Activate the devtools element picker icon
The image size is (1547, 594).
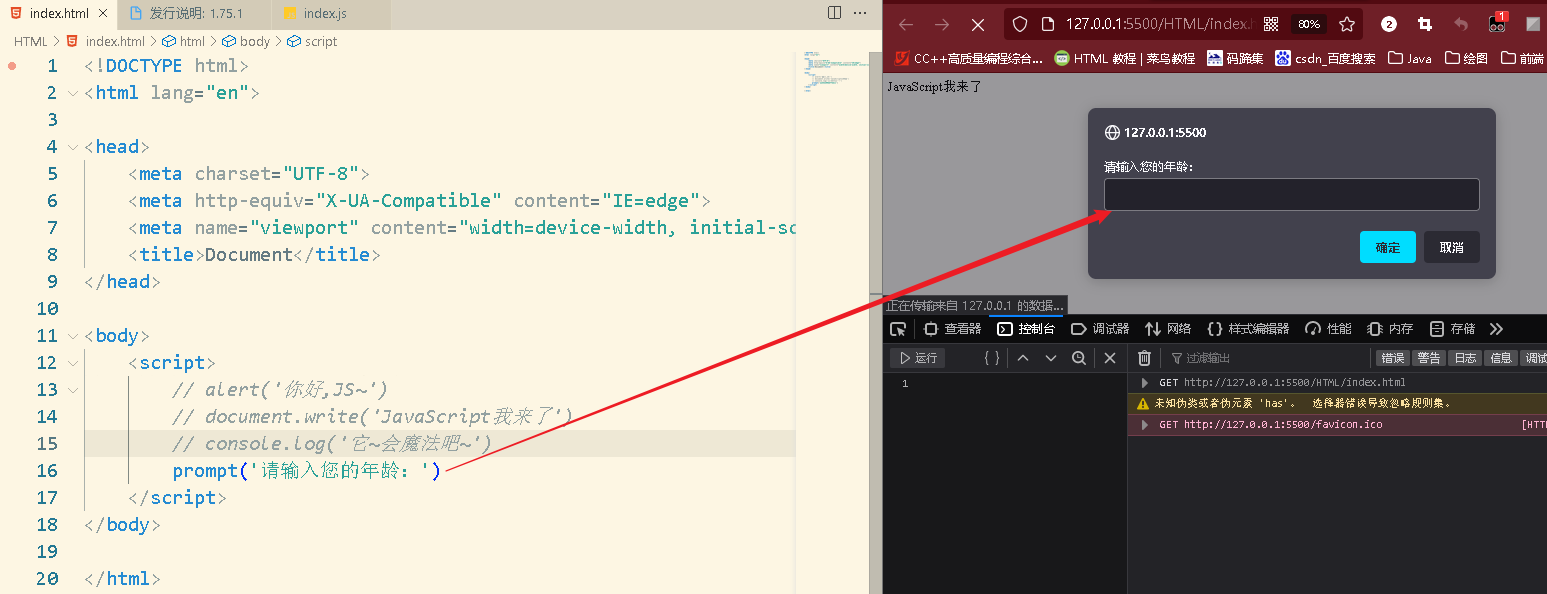[x=898, y=329]
